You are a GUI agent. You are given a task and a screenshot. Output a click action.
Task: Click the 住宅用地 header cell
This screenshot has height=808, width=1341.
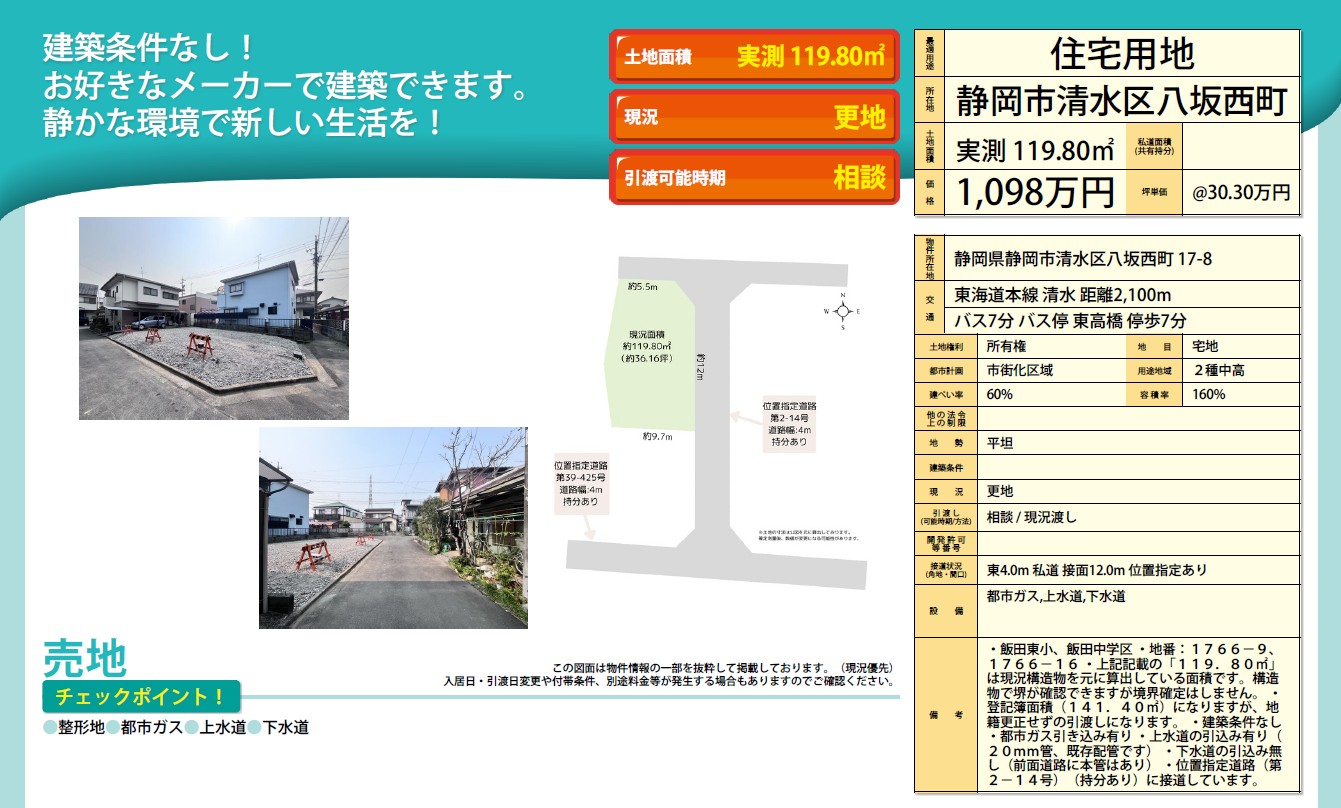[1122, 52]
